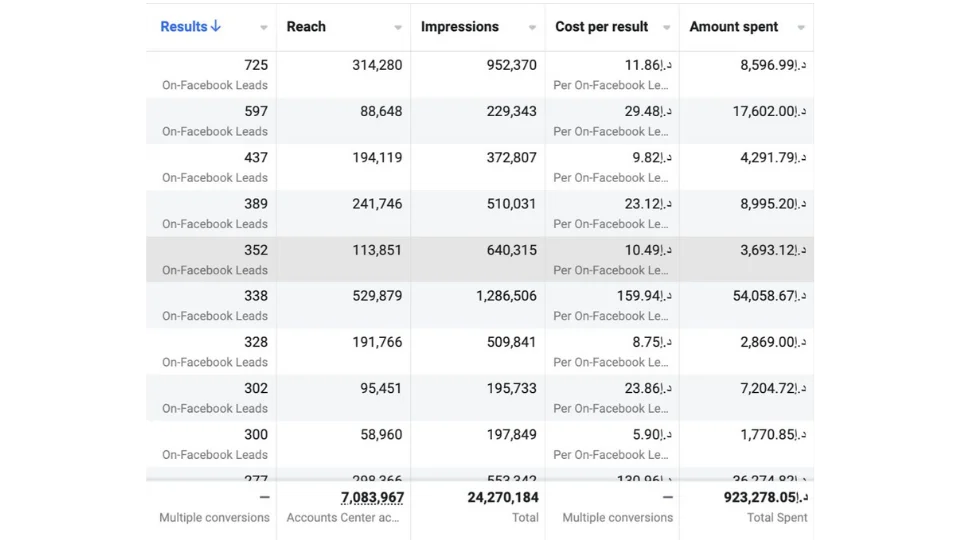Viewport: 960px width, 540px height.
Task: Click the reach value 194,119
Action: 377,157
